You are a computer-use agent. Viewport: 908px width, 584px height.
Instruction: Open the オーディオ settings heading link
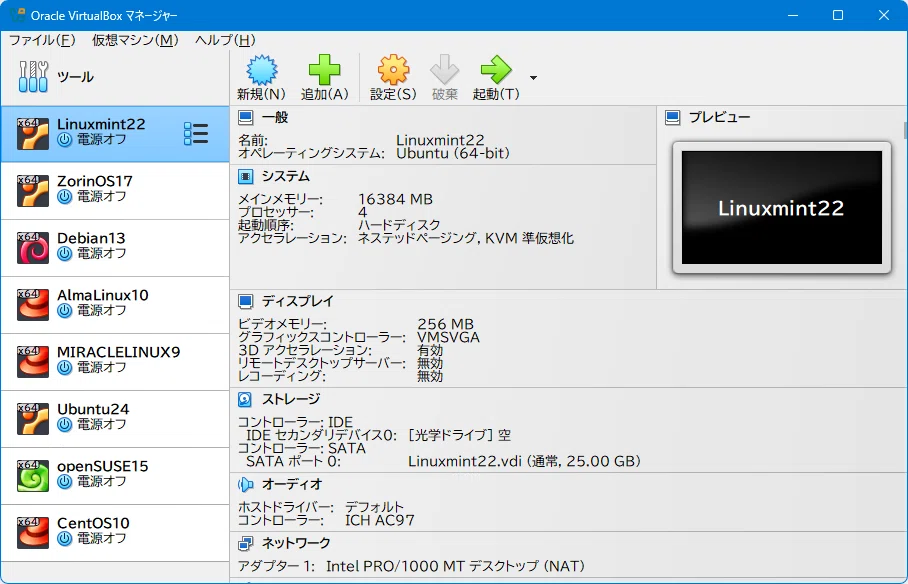(x=291, y=484)
